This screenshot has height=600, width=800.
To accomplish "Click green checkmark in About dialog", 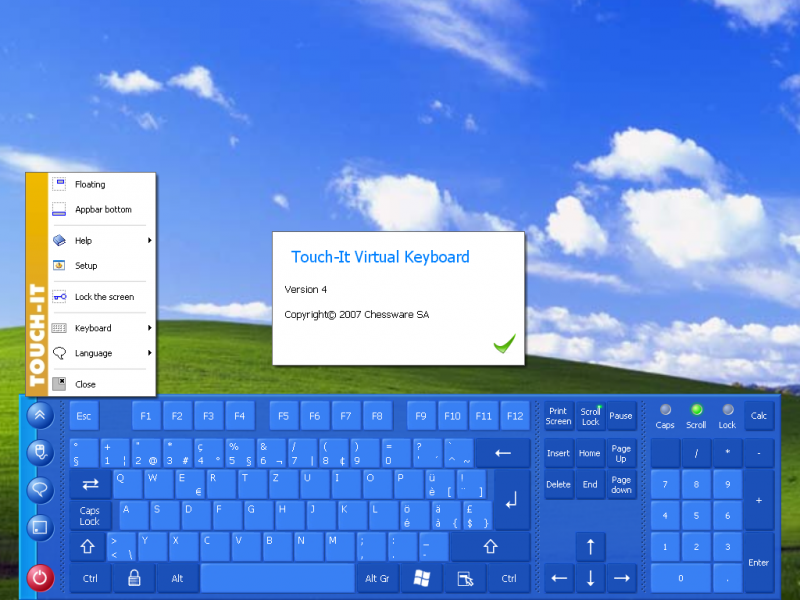I will pos(505,344).
